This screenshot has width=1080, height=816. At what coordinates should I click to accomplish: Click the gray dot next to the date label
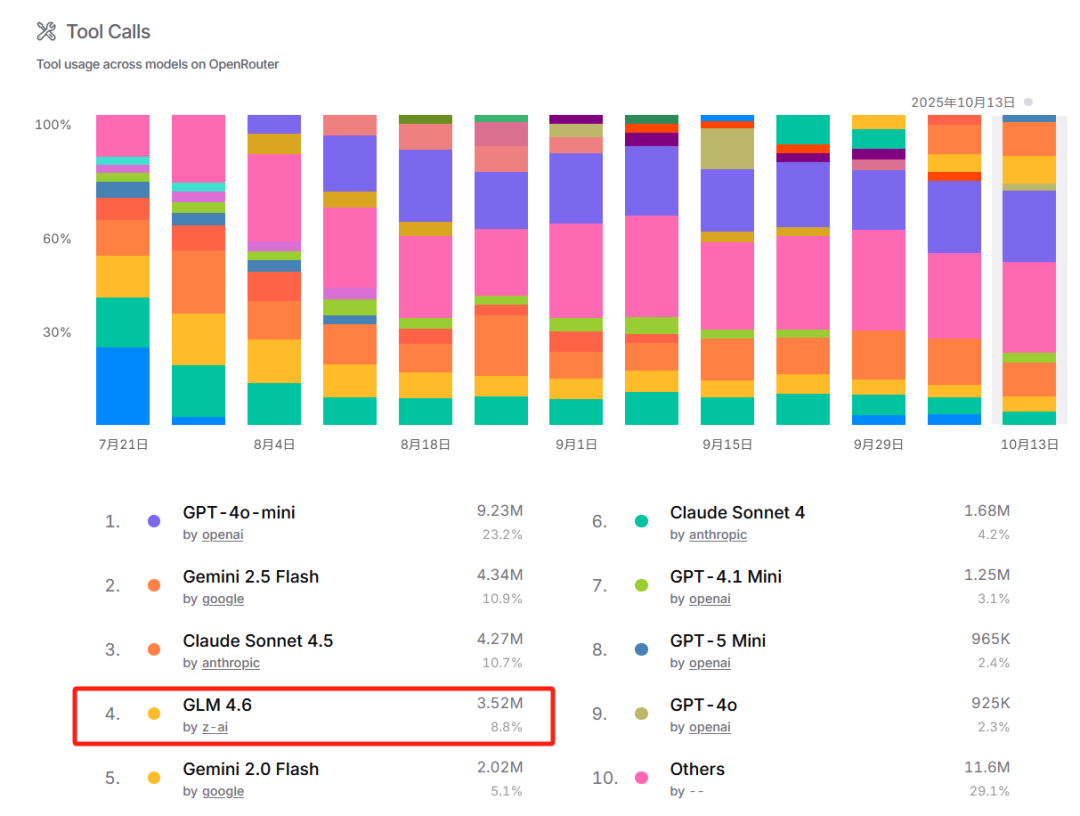[x=1028, y=102]
